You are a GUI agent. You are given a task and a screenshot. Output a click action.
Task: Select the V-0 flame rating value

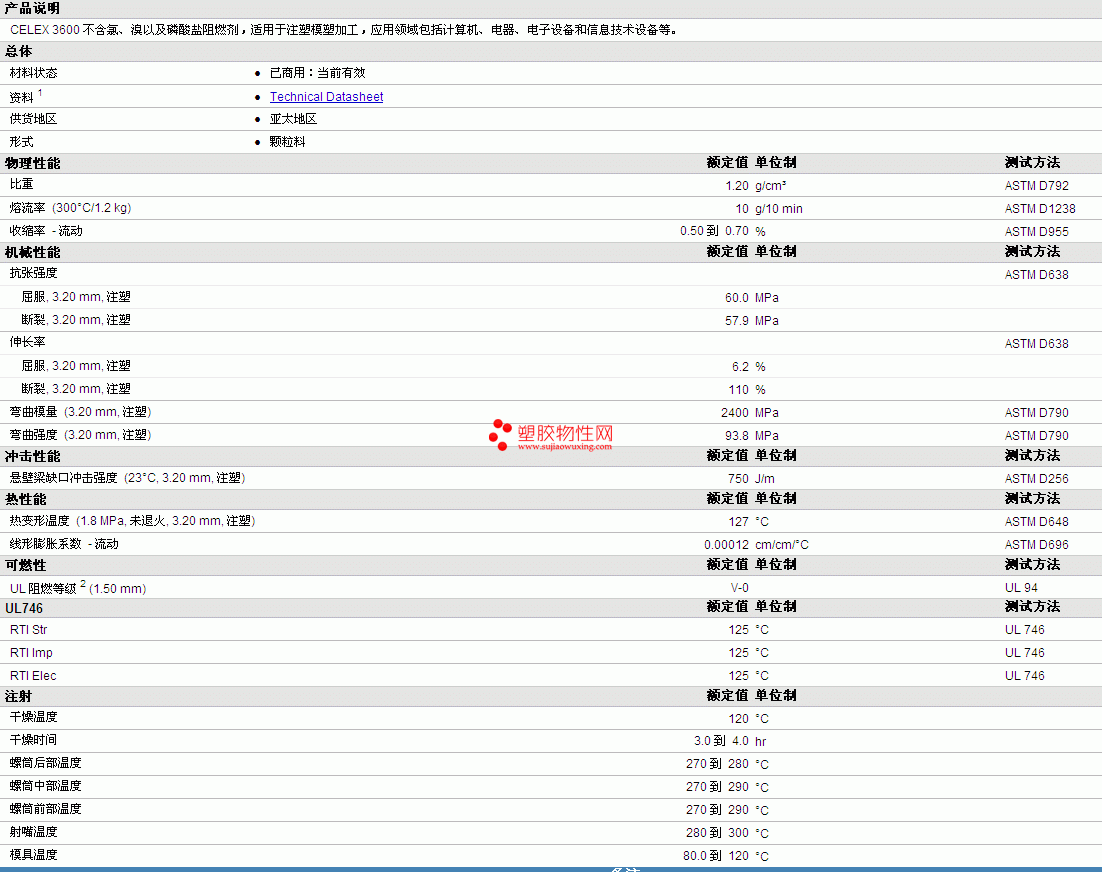pyautogui.click(x=740, y=588)
